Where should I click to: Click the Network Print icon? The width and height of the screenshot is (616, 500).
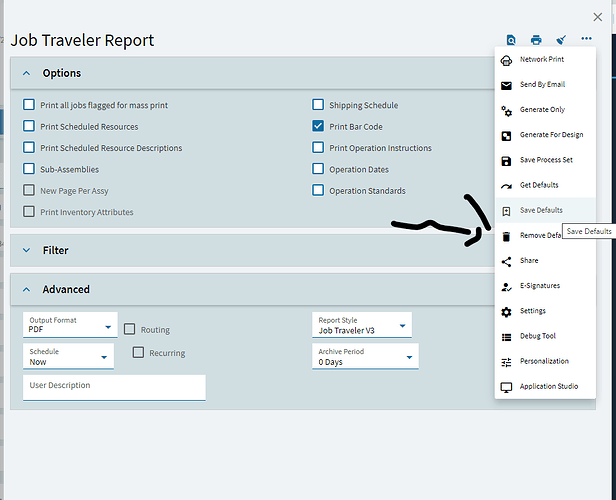pyautogui.click(x=506, y=60)
